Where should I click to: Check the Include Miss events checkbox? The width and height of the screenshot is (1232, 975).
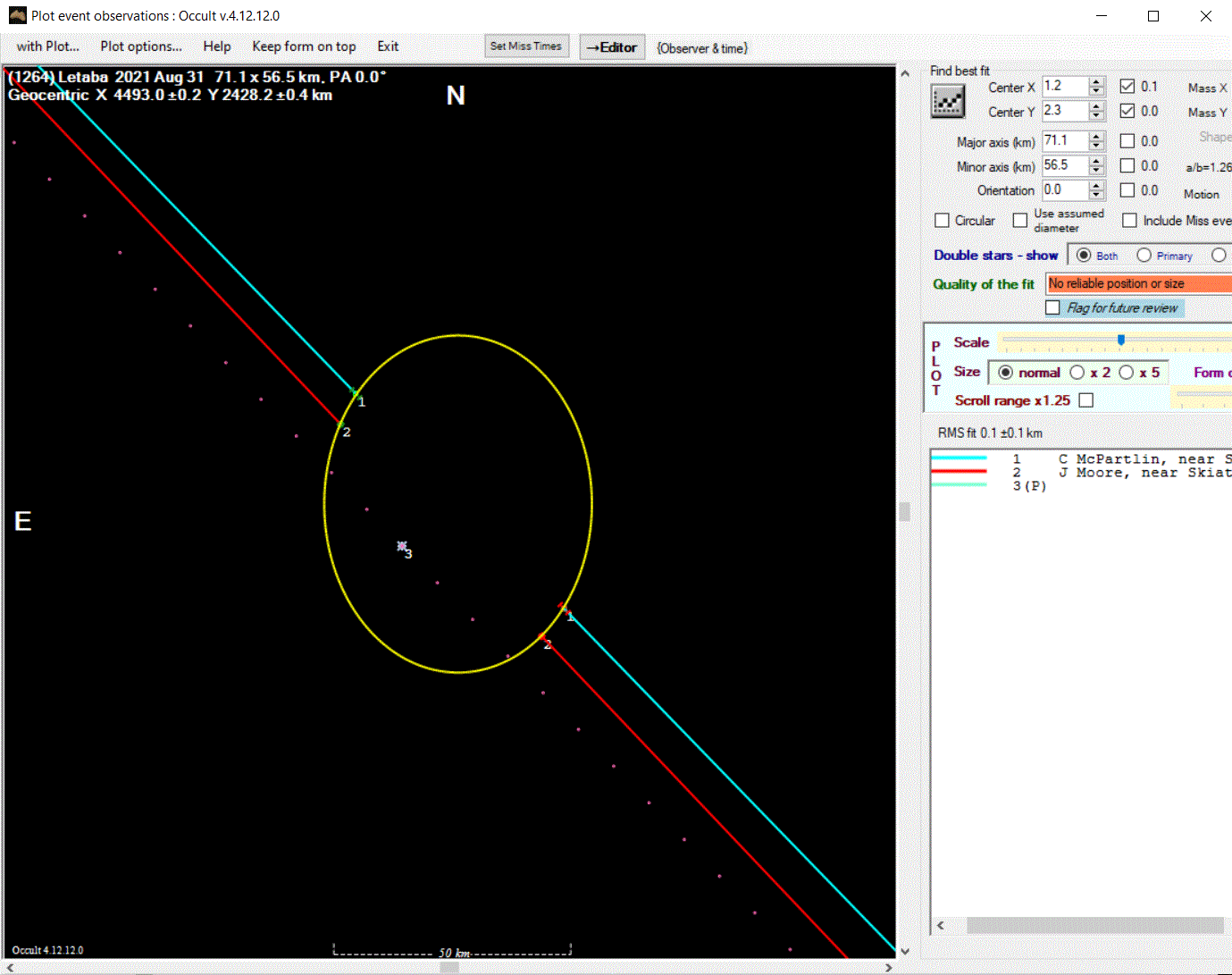[x=1130, y=220]
